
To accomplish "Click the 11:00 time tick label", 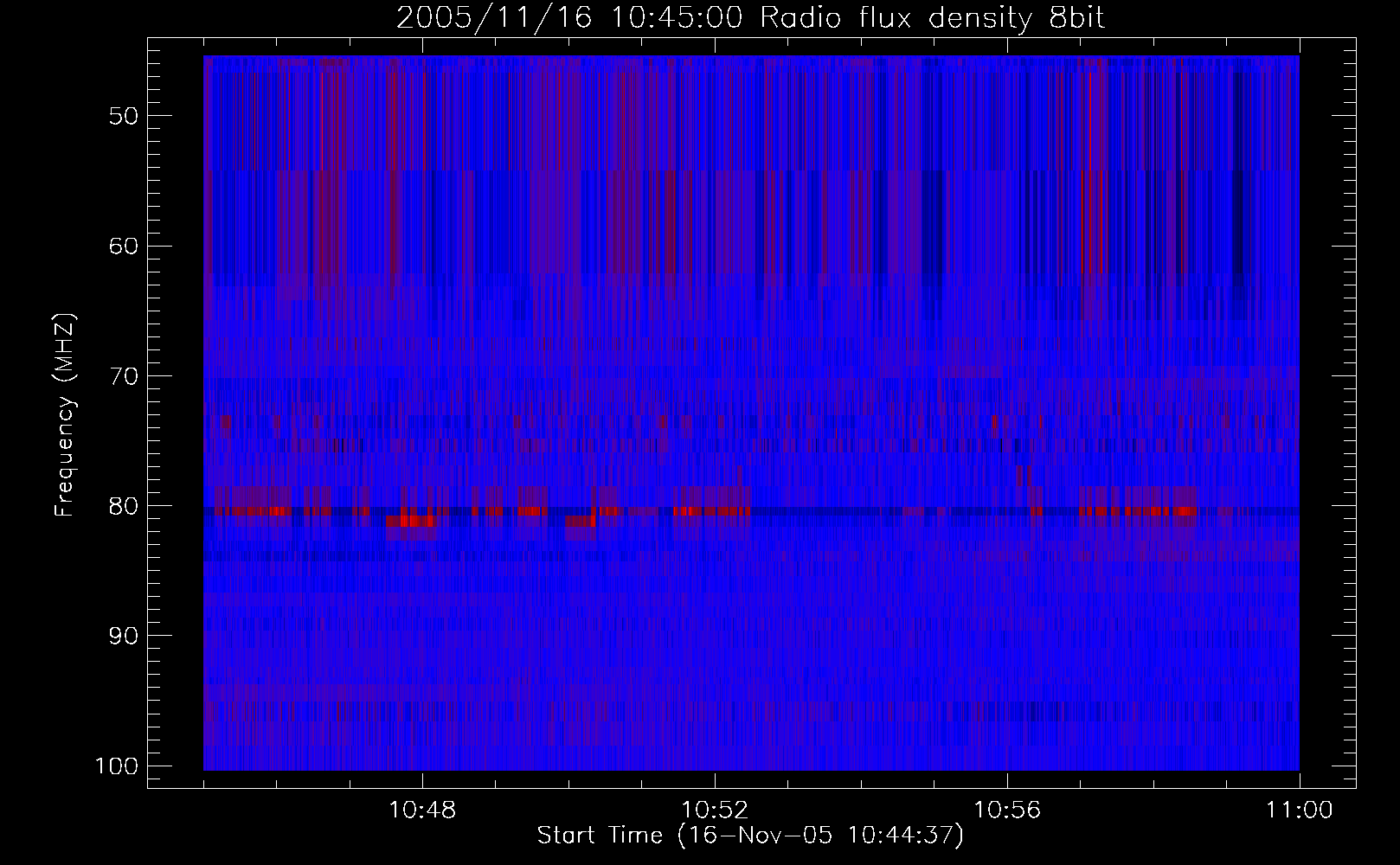I will point(1300,811).
